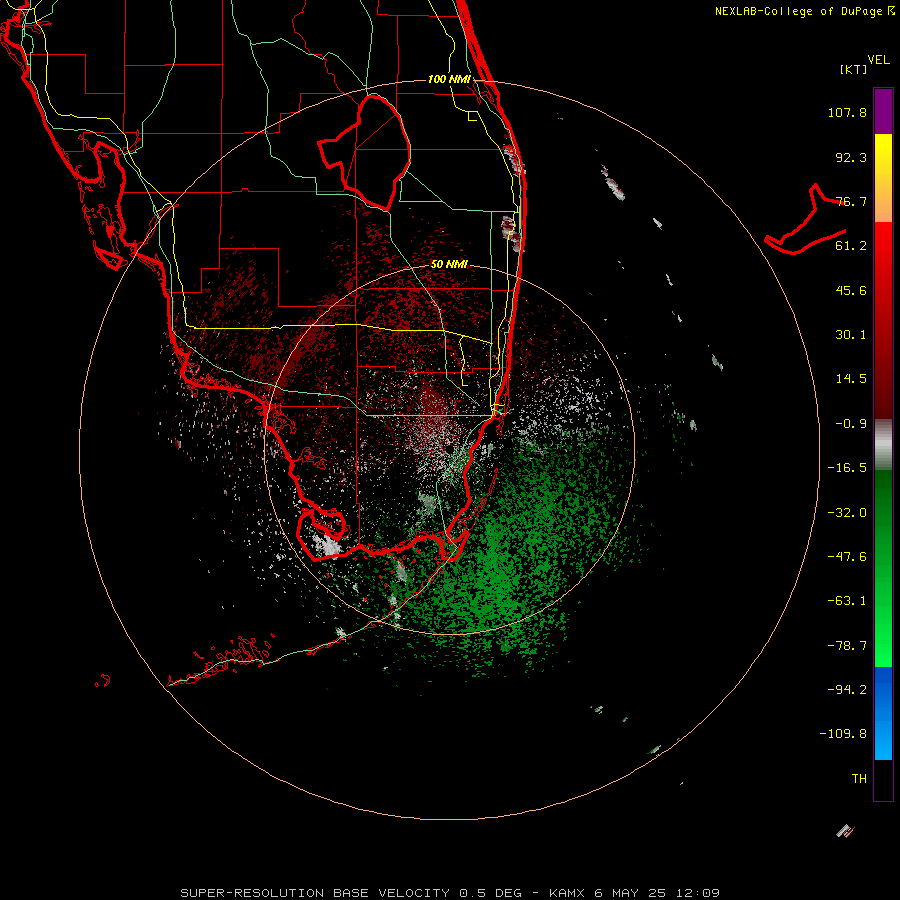Click the VEL legend title
The height and width of the screenshot is (900, 900).
pyautogui.click(x=878, y=60)
